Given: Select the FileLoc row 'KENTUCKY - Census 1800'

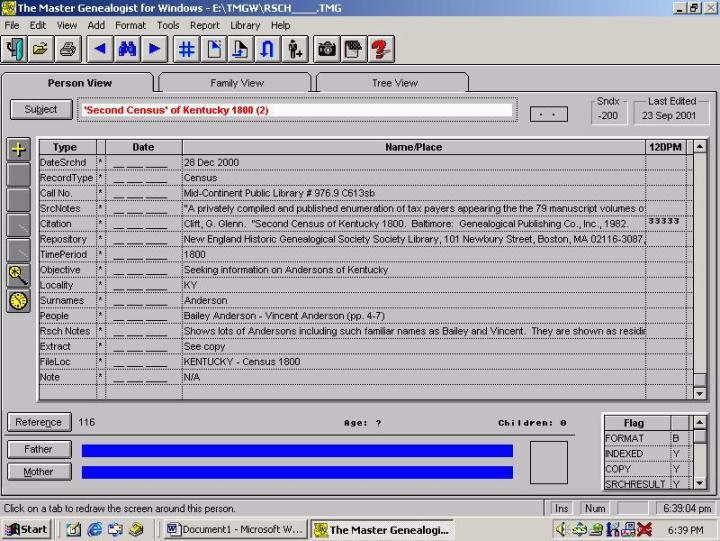Looking at the screenshot, I should (366, 362).
